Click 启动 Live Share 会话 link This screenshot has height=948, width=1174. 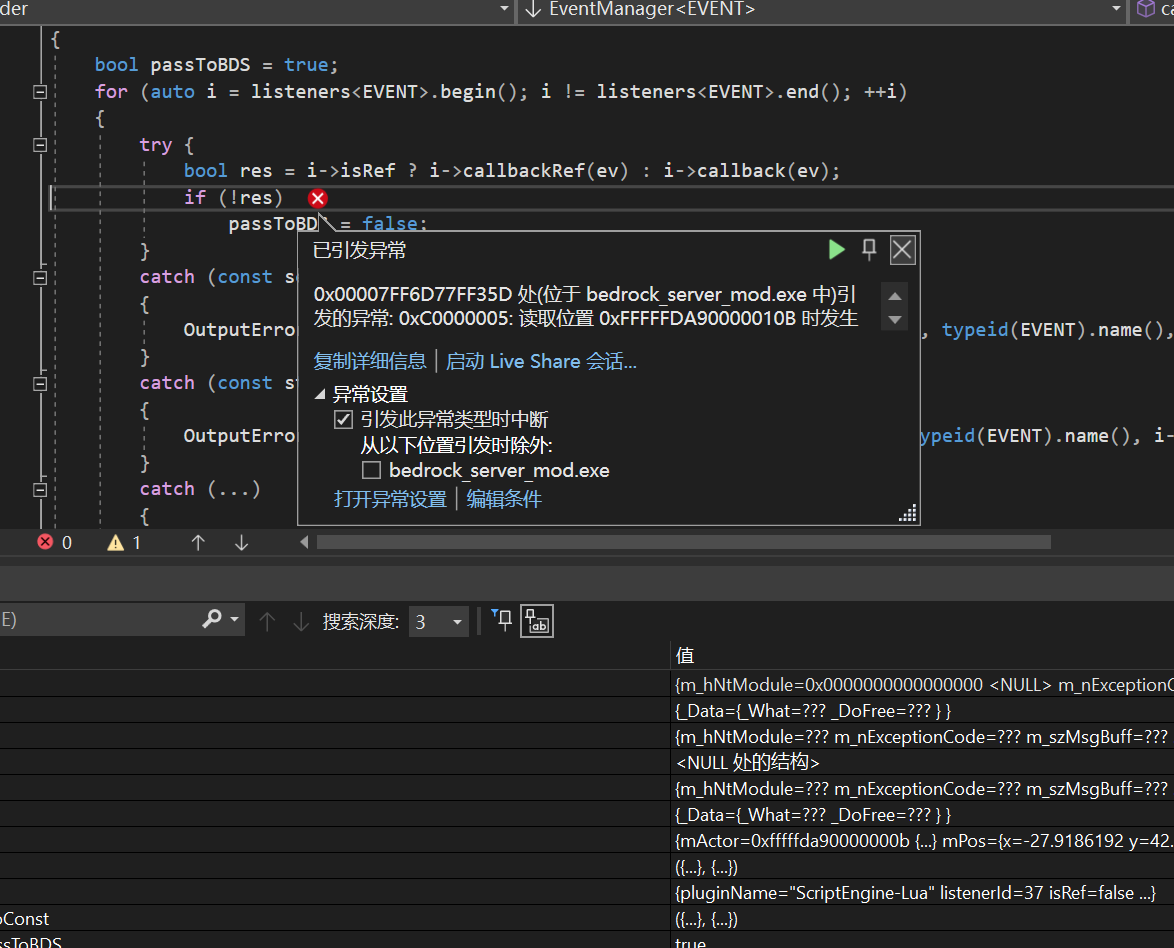pyautogui.click(x=540, y=361)
